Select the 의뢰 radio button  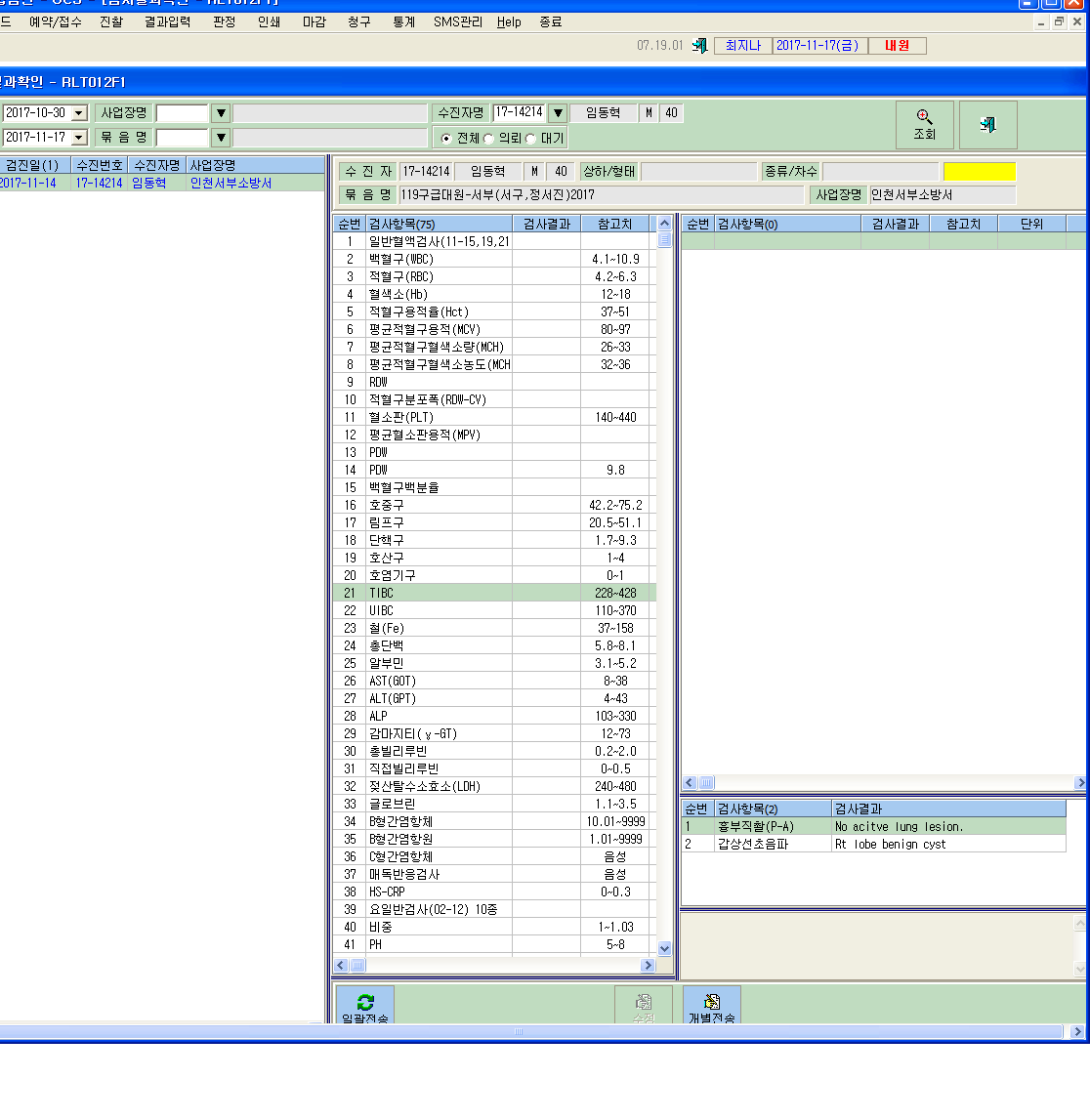pos(488,139)
